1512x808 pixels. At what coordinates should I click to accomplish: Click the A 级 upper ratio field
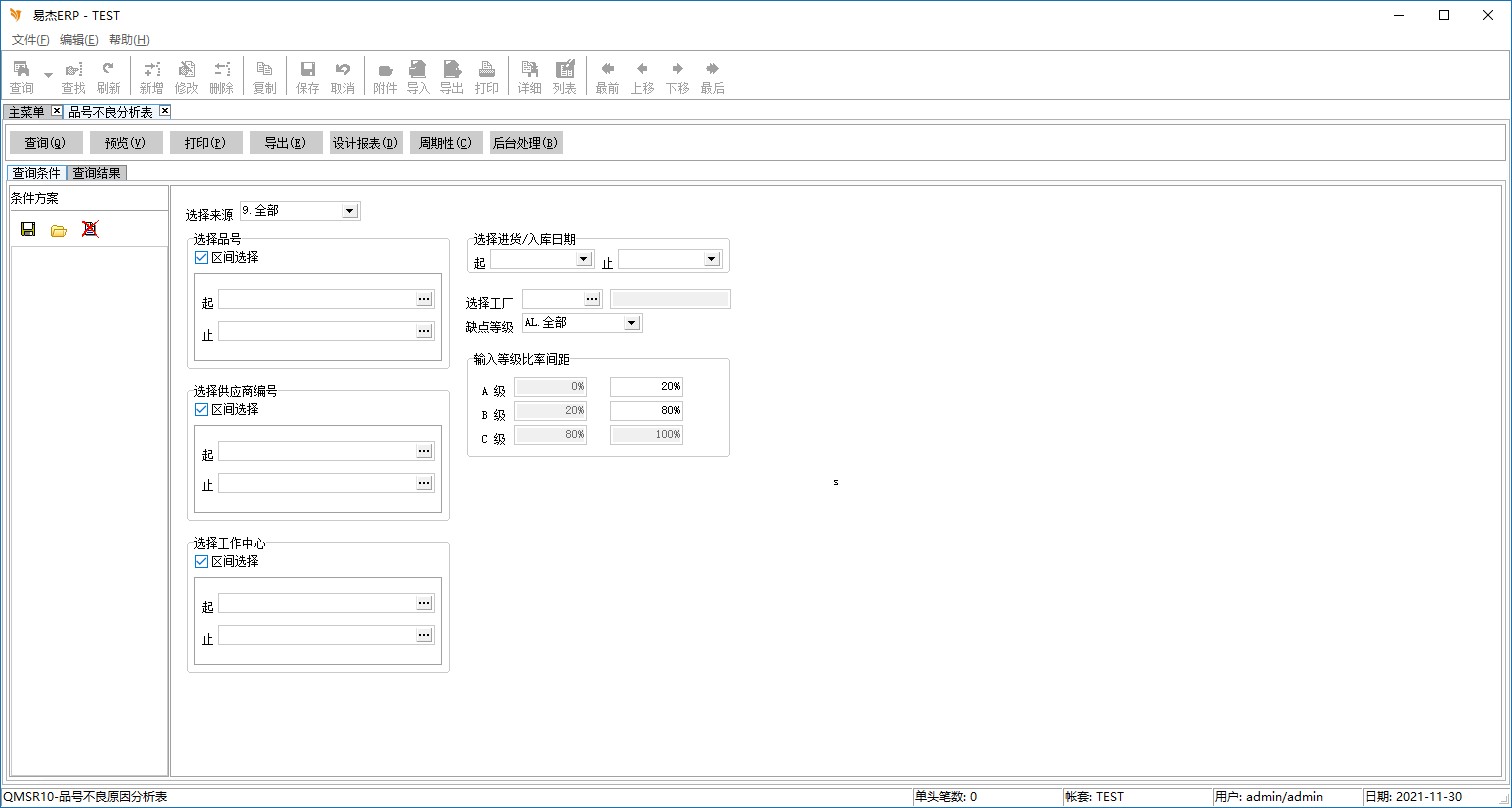[646, 387]
